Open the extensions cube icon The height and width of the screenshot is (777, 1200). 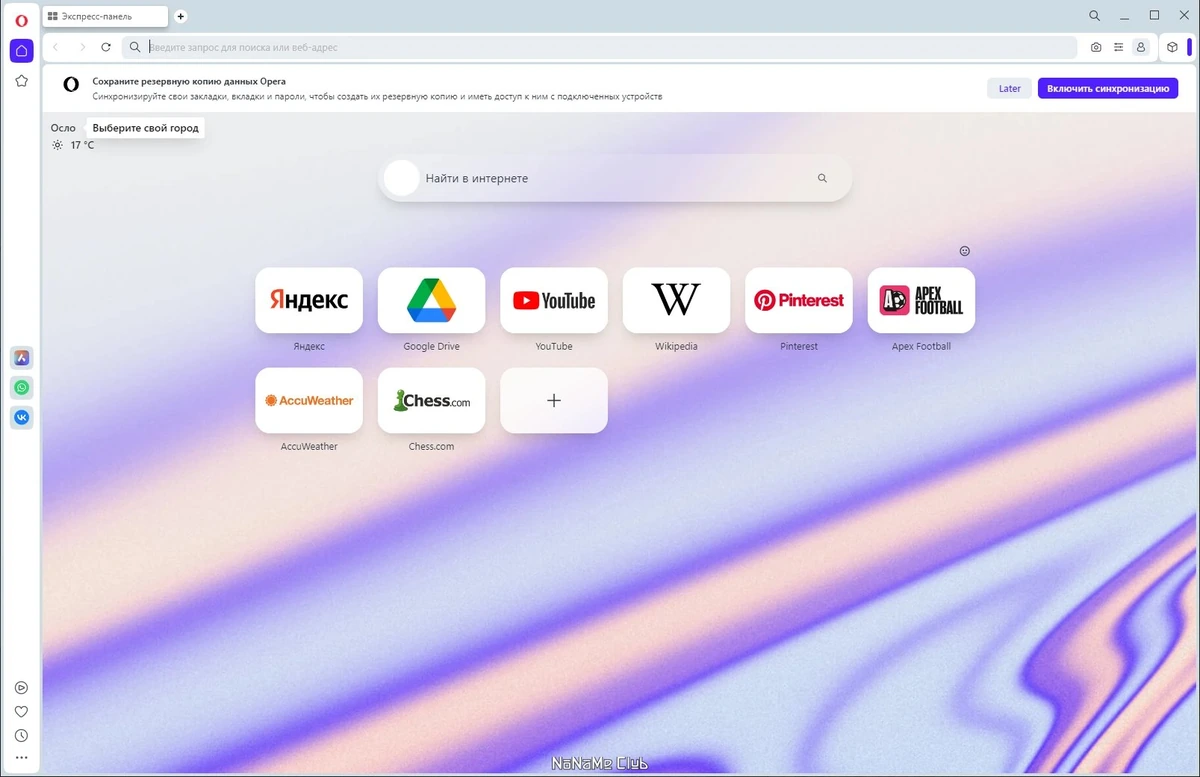pyautogui.click(x=1172, y=47)
